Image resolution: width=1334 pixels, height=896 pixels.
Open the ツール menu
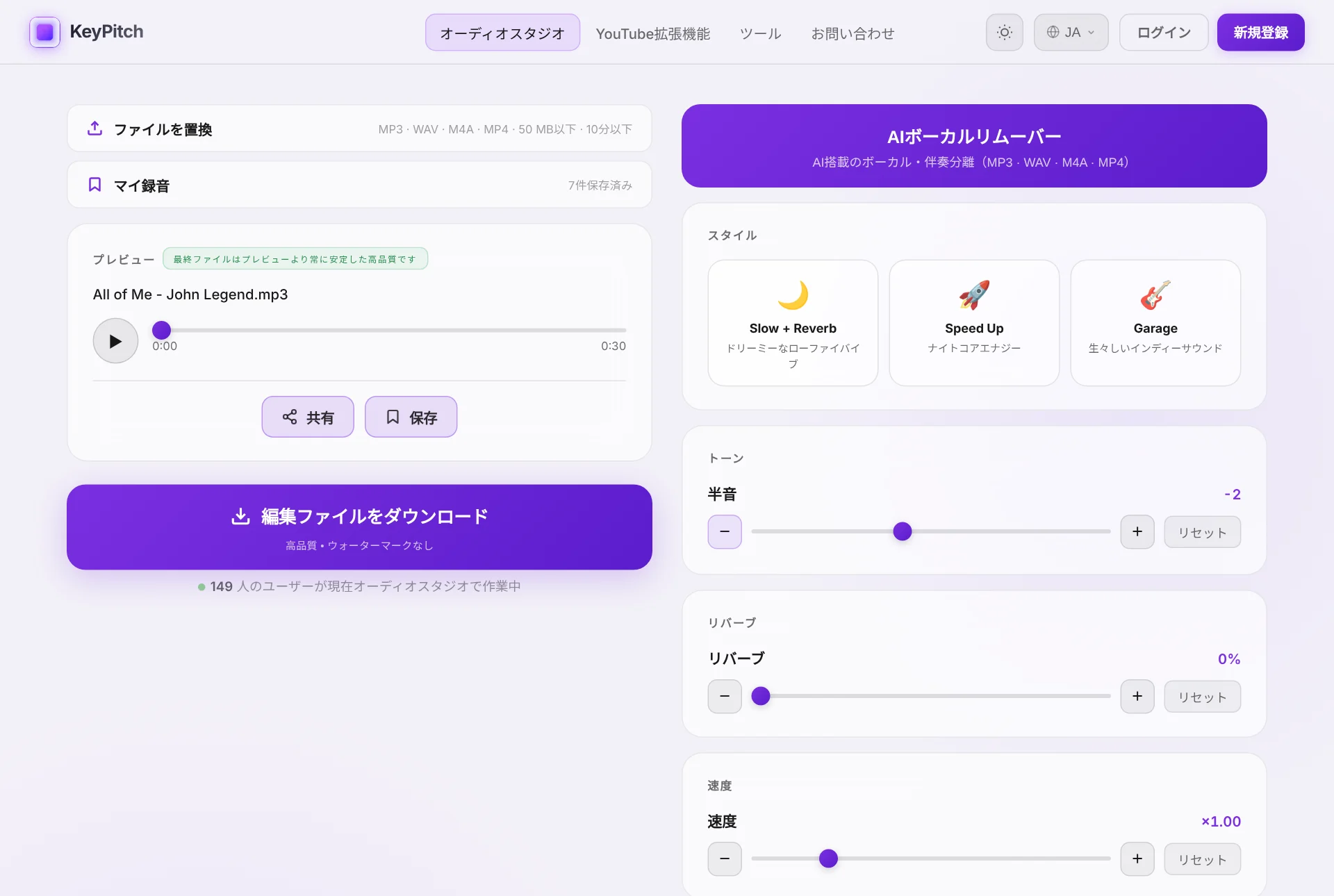coord(760,33)
